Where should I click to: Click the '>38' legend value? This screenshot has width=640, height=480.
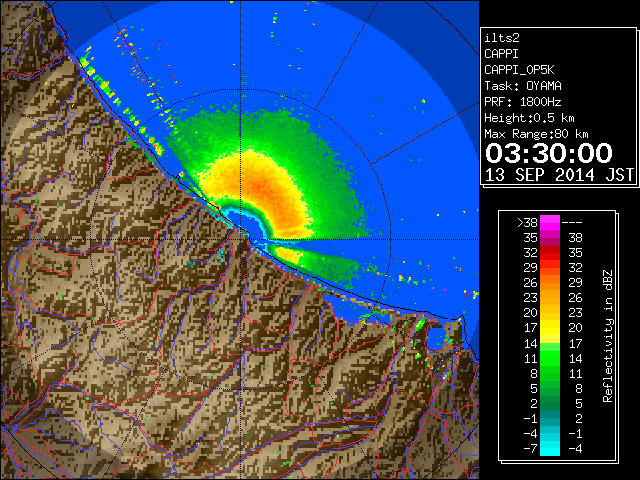[527, 223]
